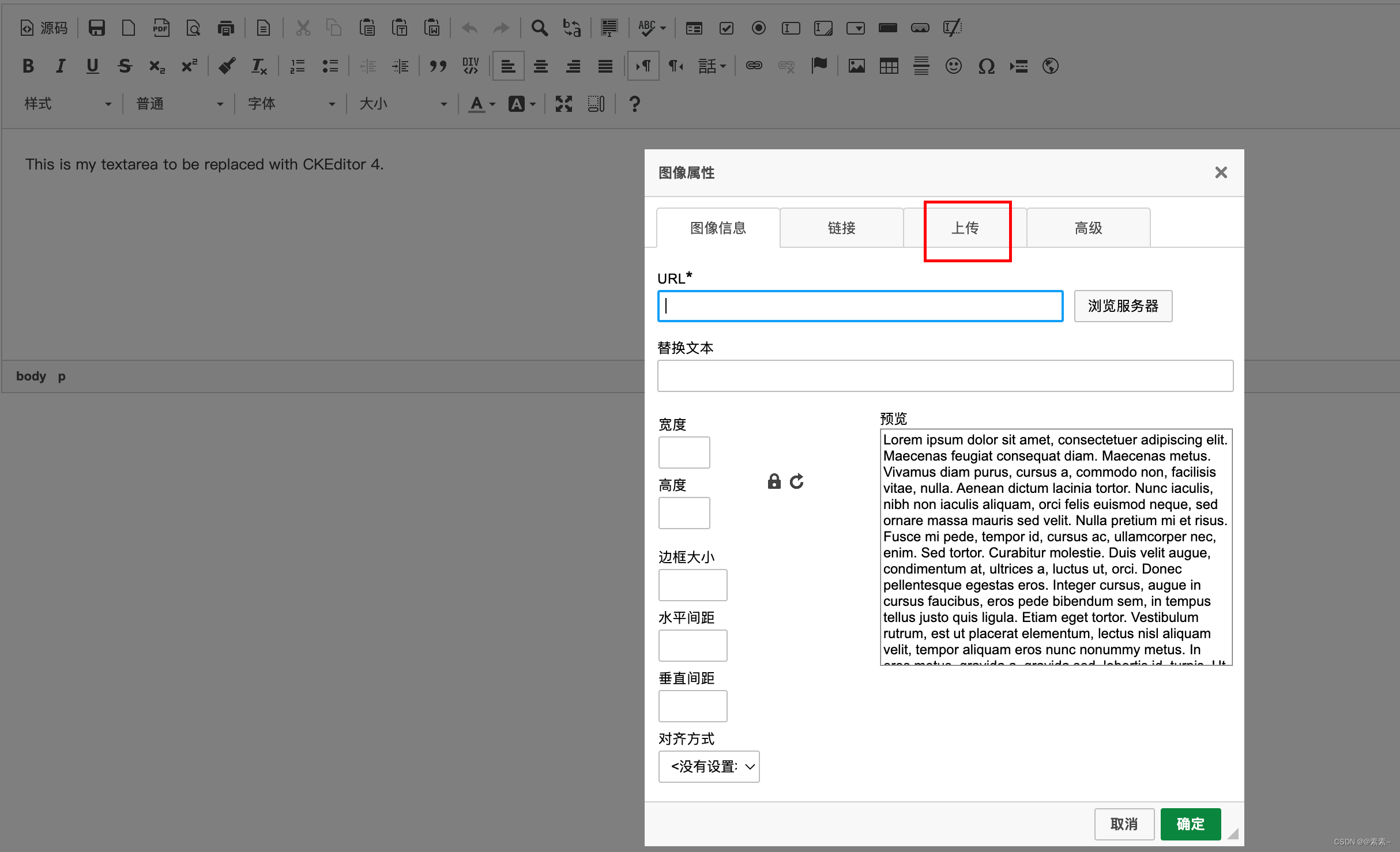
Task: Click the Insert Link icon
Action: pyautogui.click(x=754, y=66)
